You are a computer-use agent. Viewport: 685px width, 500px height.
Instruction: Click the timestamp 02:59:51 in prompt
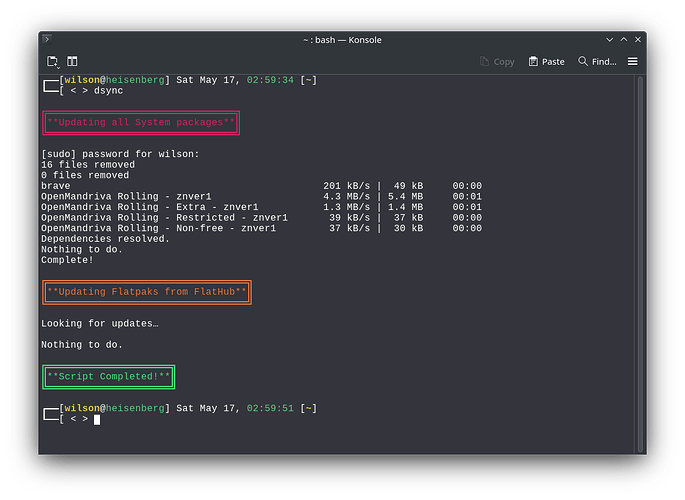pyautogui.click(x=270, y=408)
